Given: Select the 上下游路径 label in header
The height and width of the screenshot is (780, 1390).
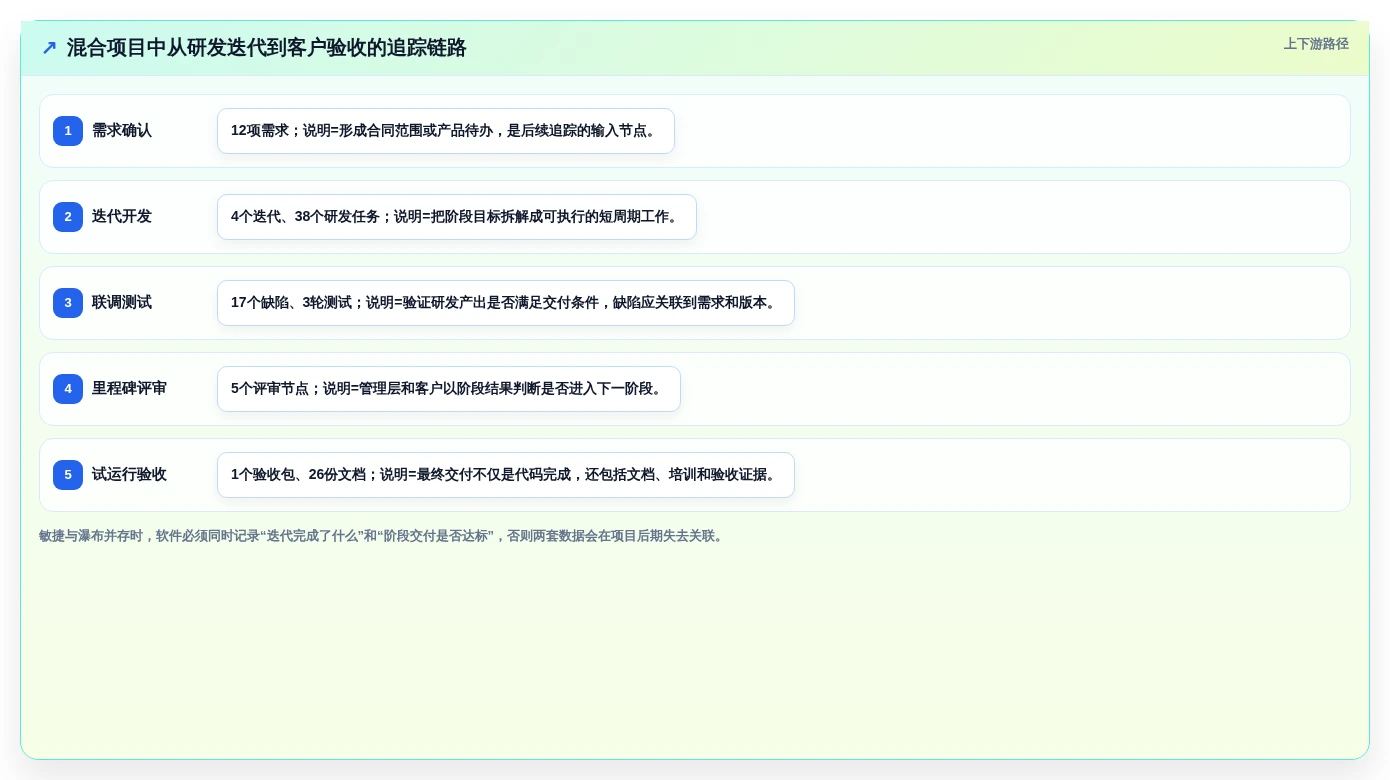Looking at the screenshot, I should tap(1316, 44).
